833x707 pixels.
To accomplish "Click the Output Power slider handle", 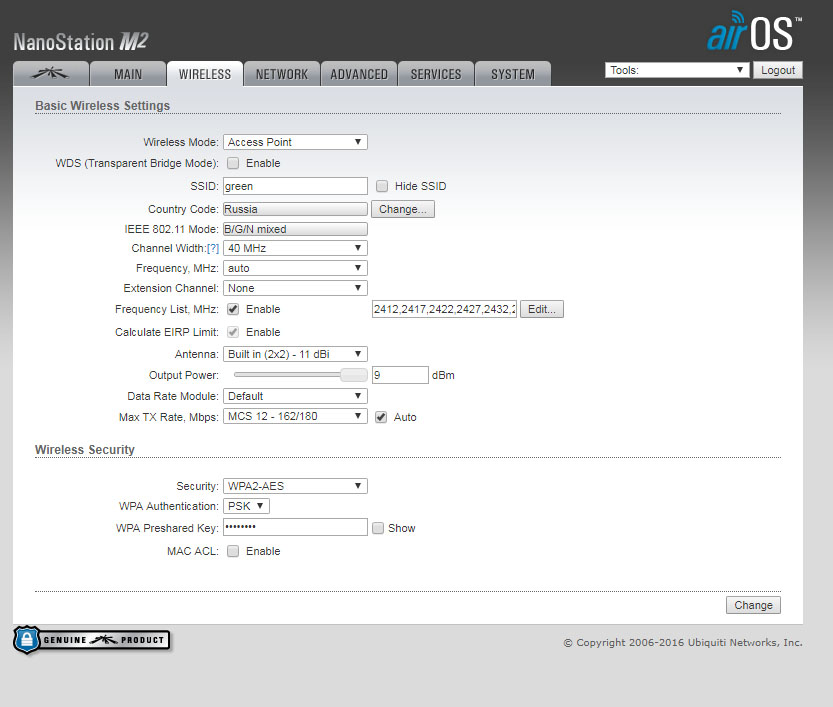I will point(354,374).
